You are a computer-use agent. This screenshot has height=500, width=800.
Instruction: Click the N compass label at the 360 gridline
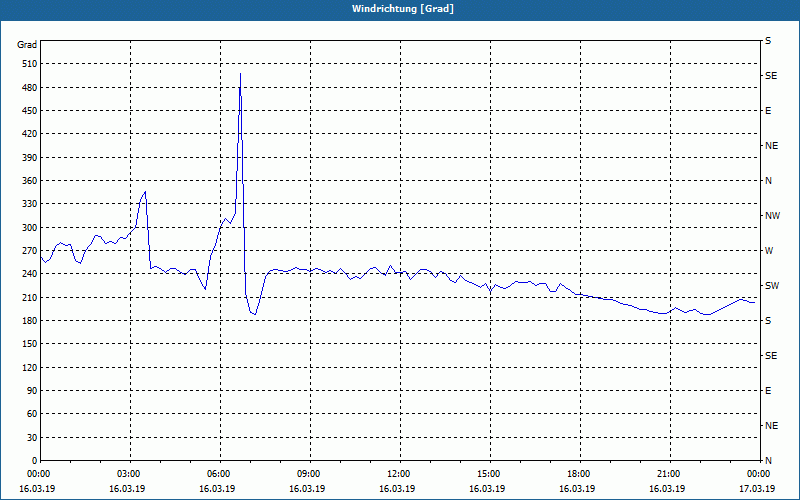768,181
